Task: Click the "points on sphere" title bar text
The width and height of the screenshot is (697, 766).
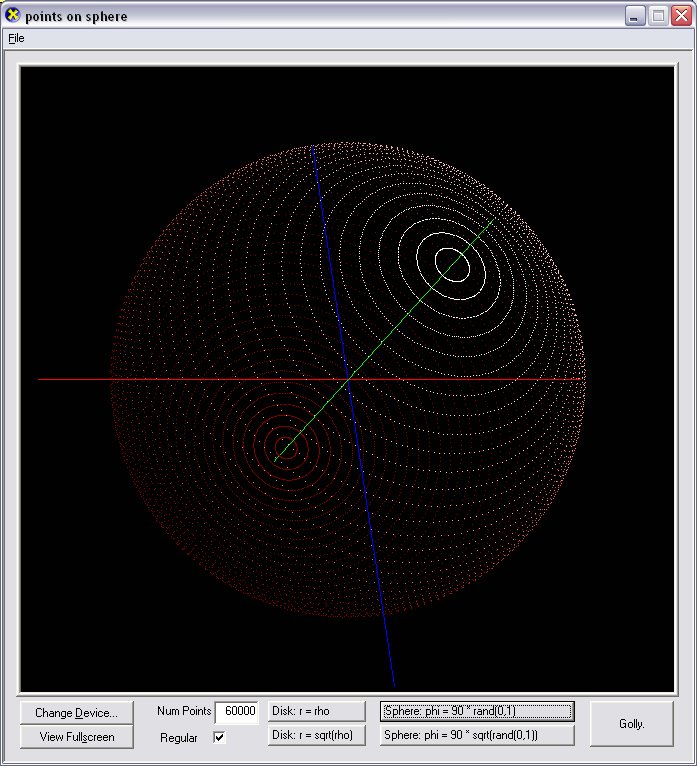Action: pyautogui.click(x=76, y=16)
